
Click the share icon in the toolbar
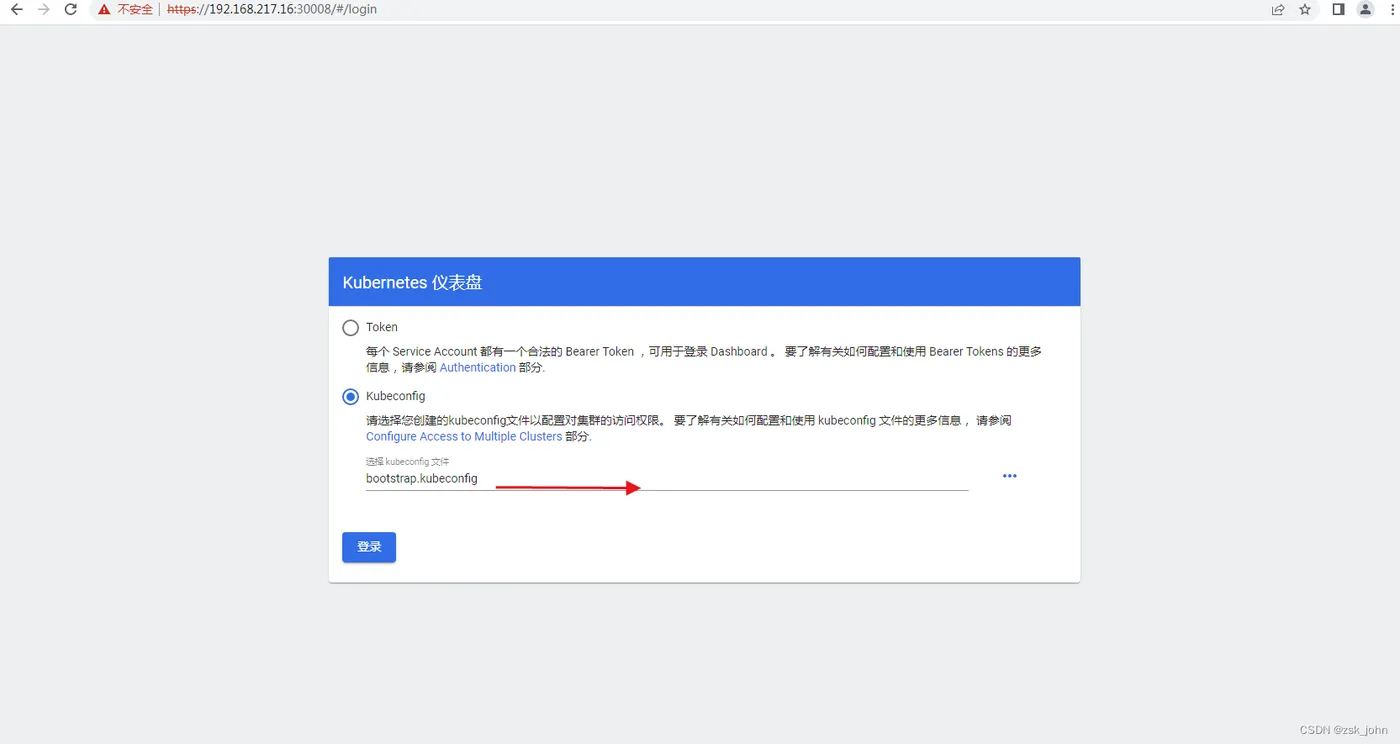click(x=1277, y=9)
